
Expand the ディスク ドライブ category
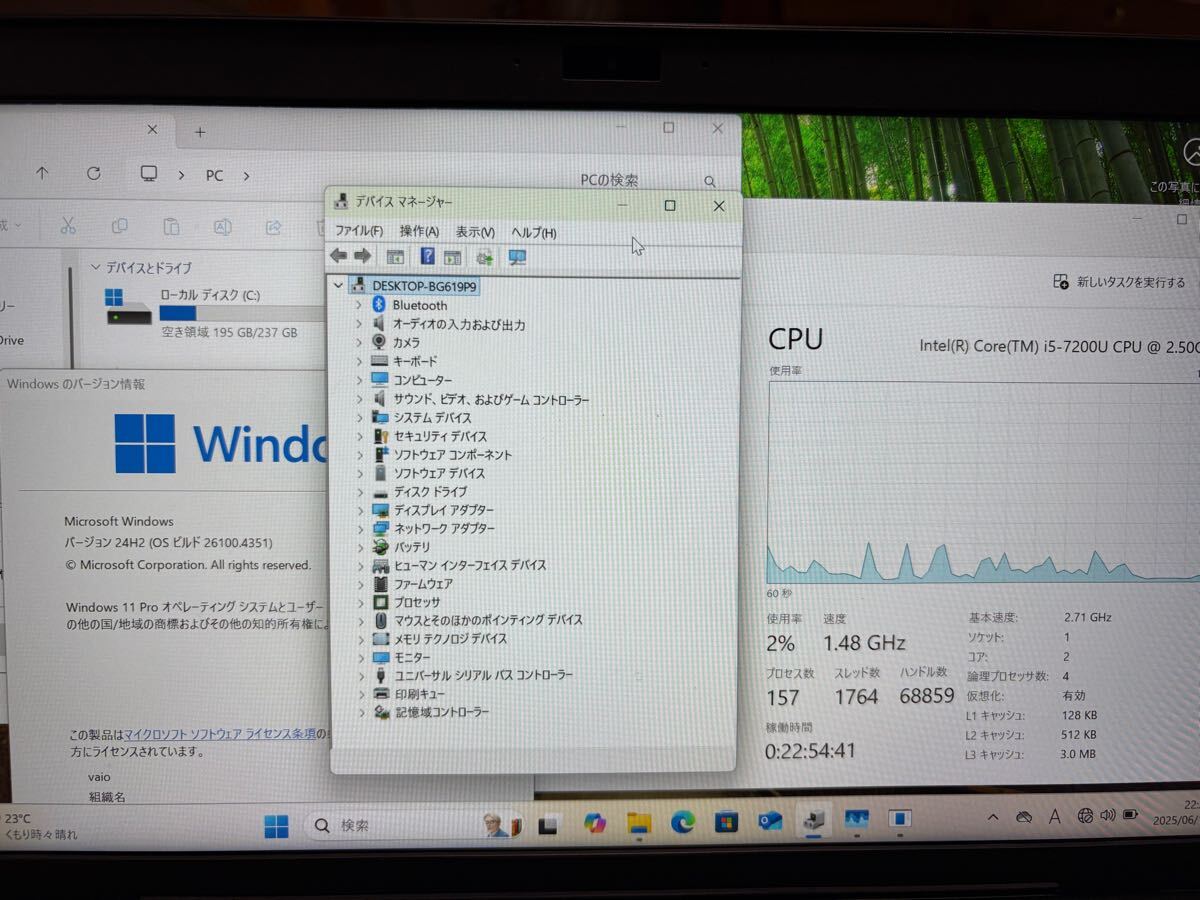[x=360, y=492]
